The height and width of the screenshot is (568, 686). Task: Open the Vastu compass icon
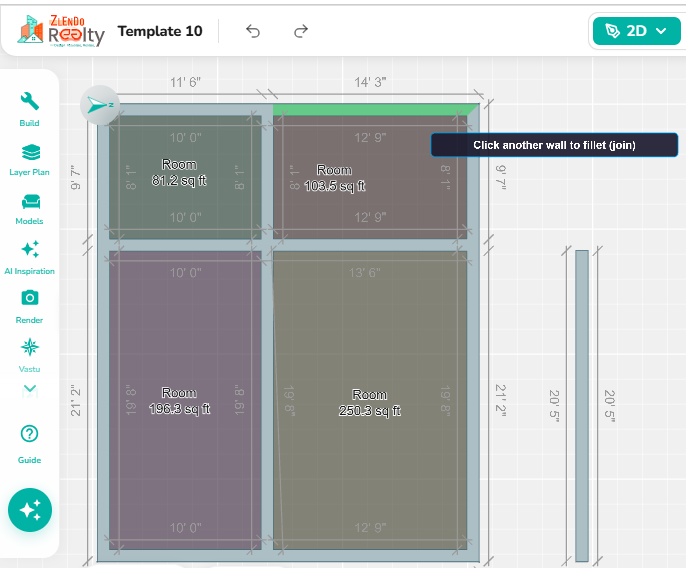point(30,347)
